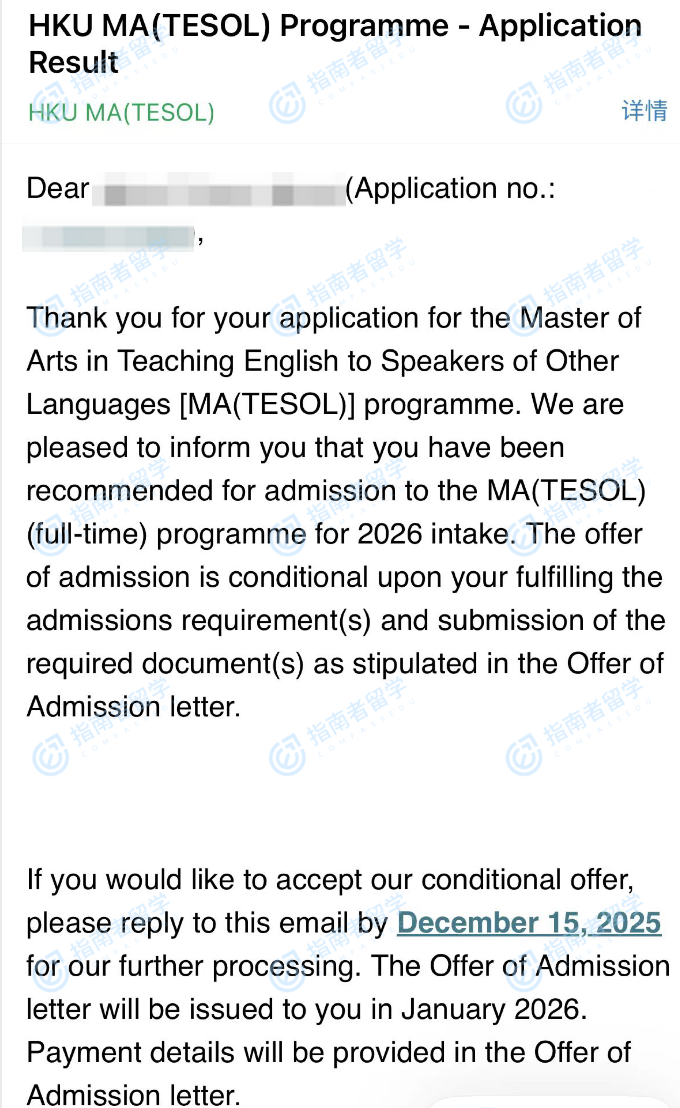Click the December 15, 2025 date link
This screenshot has width=680, height=1108.
tap(529, 923)
